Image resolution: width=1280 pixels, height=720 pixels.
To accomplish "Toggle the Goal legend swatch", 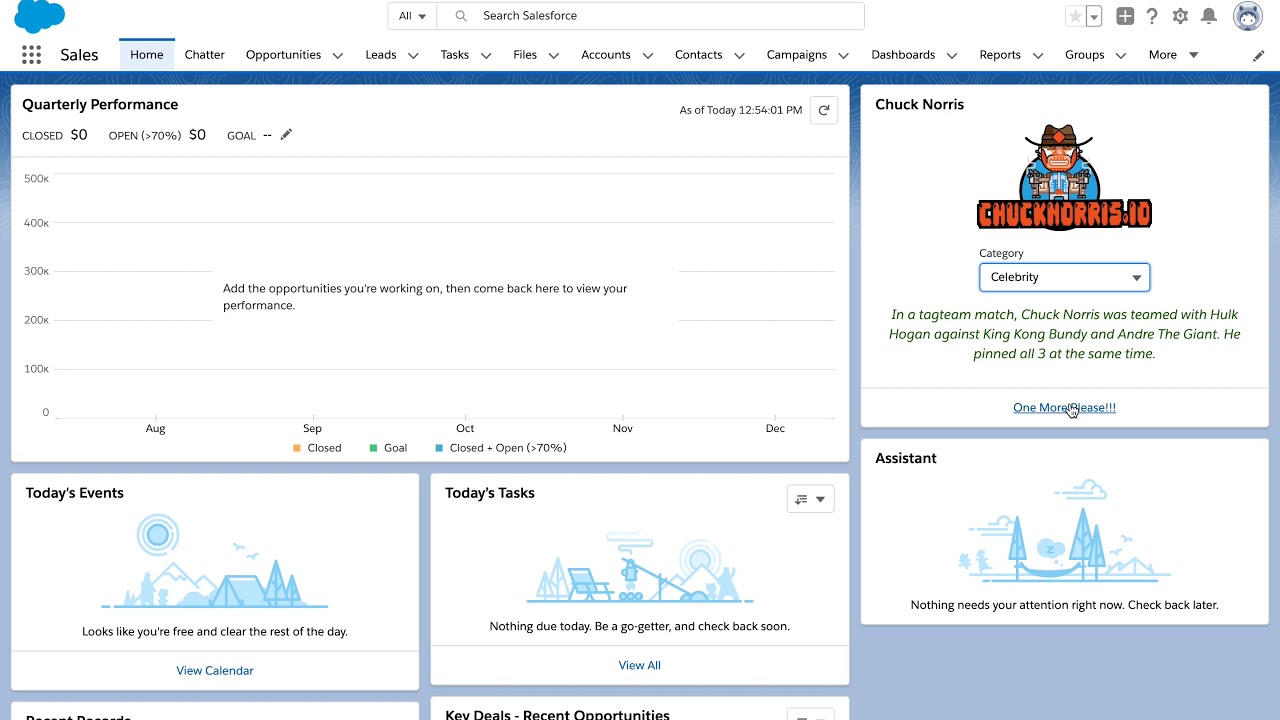I will coord(374,448).
